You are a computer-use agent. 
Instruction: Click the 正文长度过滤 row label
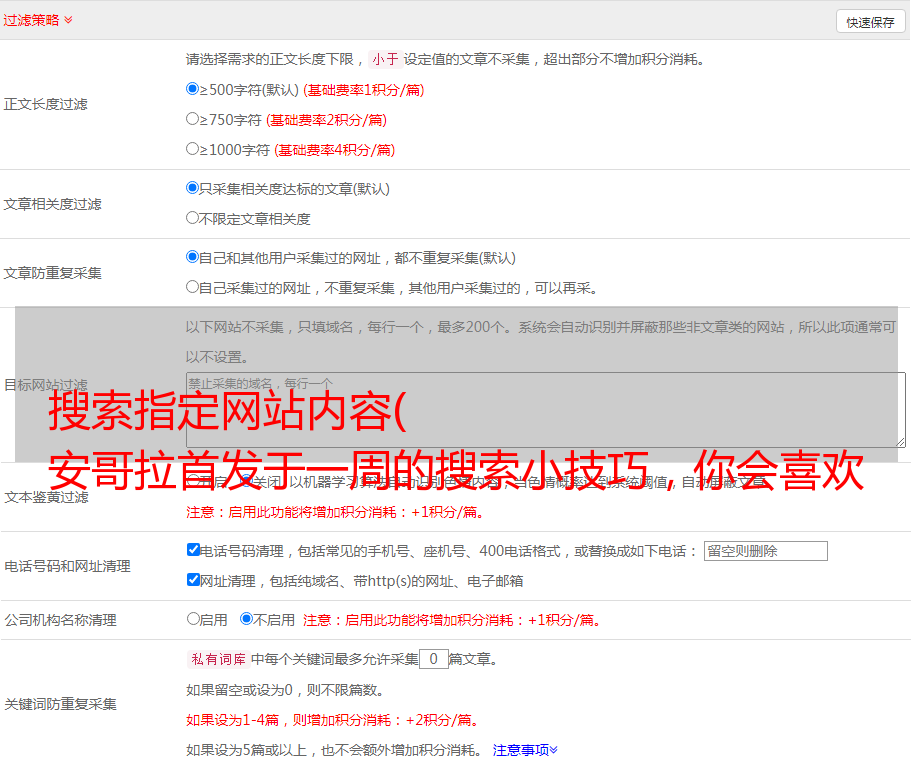(45, 104)
